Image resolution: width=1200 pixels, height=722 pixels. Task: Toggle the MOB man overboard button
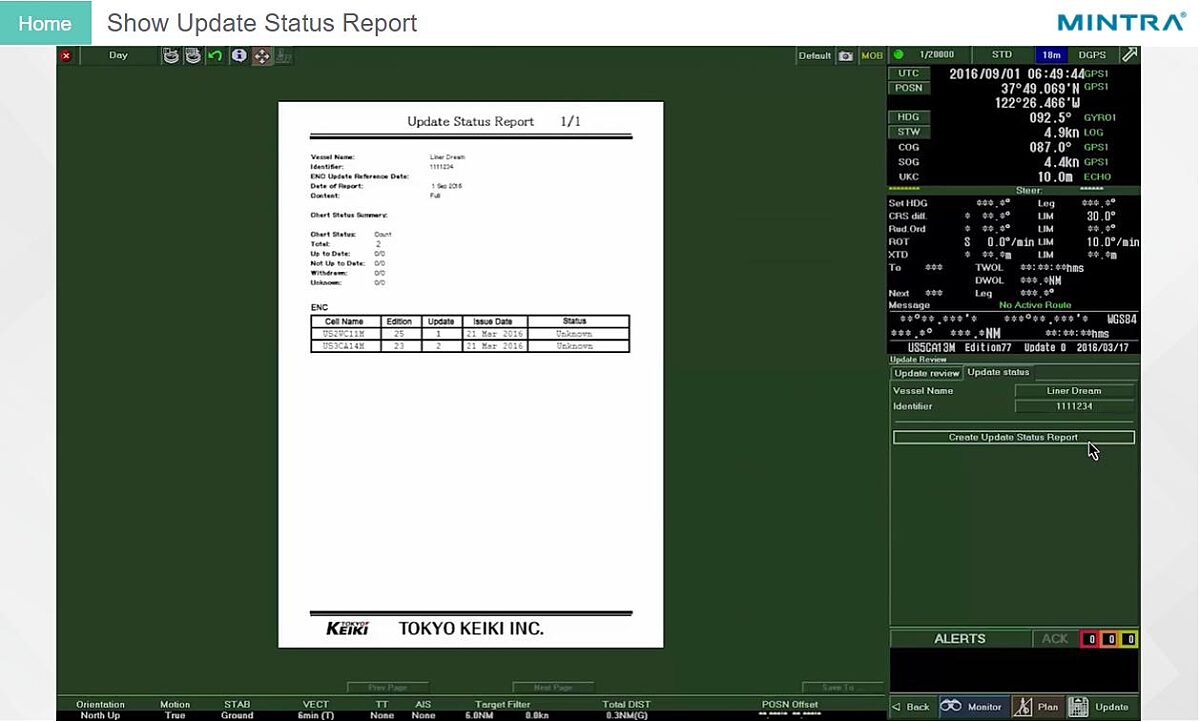point(872,56)
